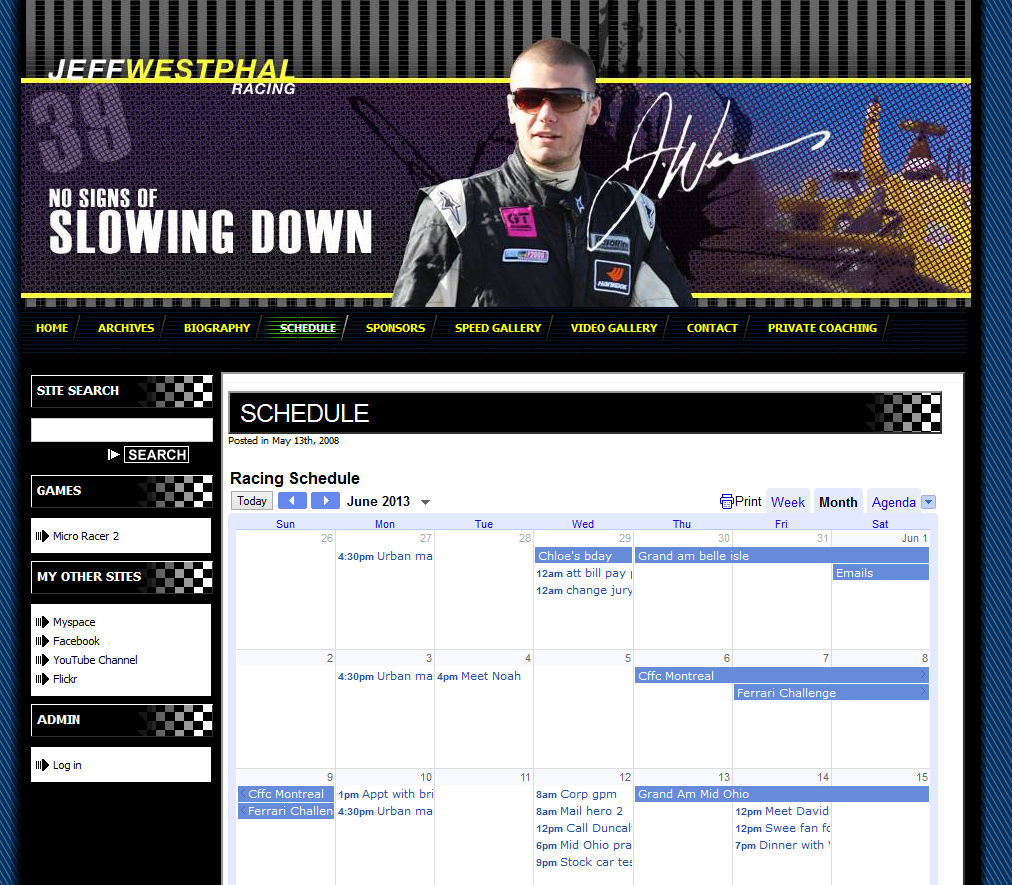This screenshot has height=885, width=1012.
Task: Switch calendar to Agenda view
Action: [893, 502]
